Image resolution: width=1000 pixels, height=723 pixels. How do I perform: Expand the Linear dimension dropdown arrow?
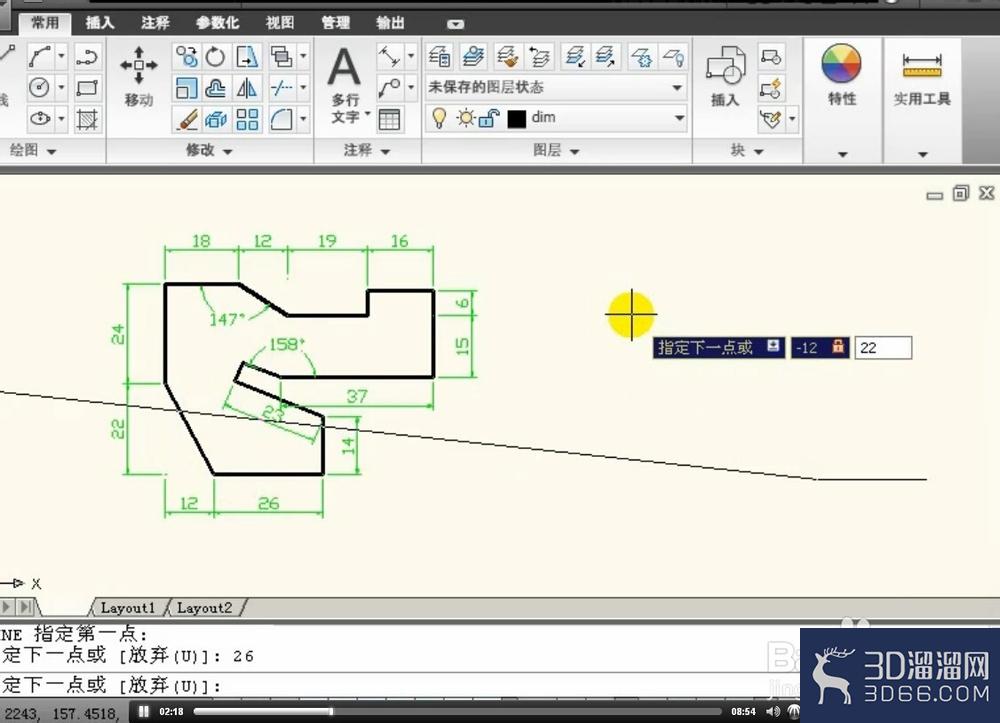411,57
